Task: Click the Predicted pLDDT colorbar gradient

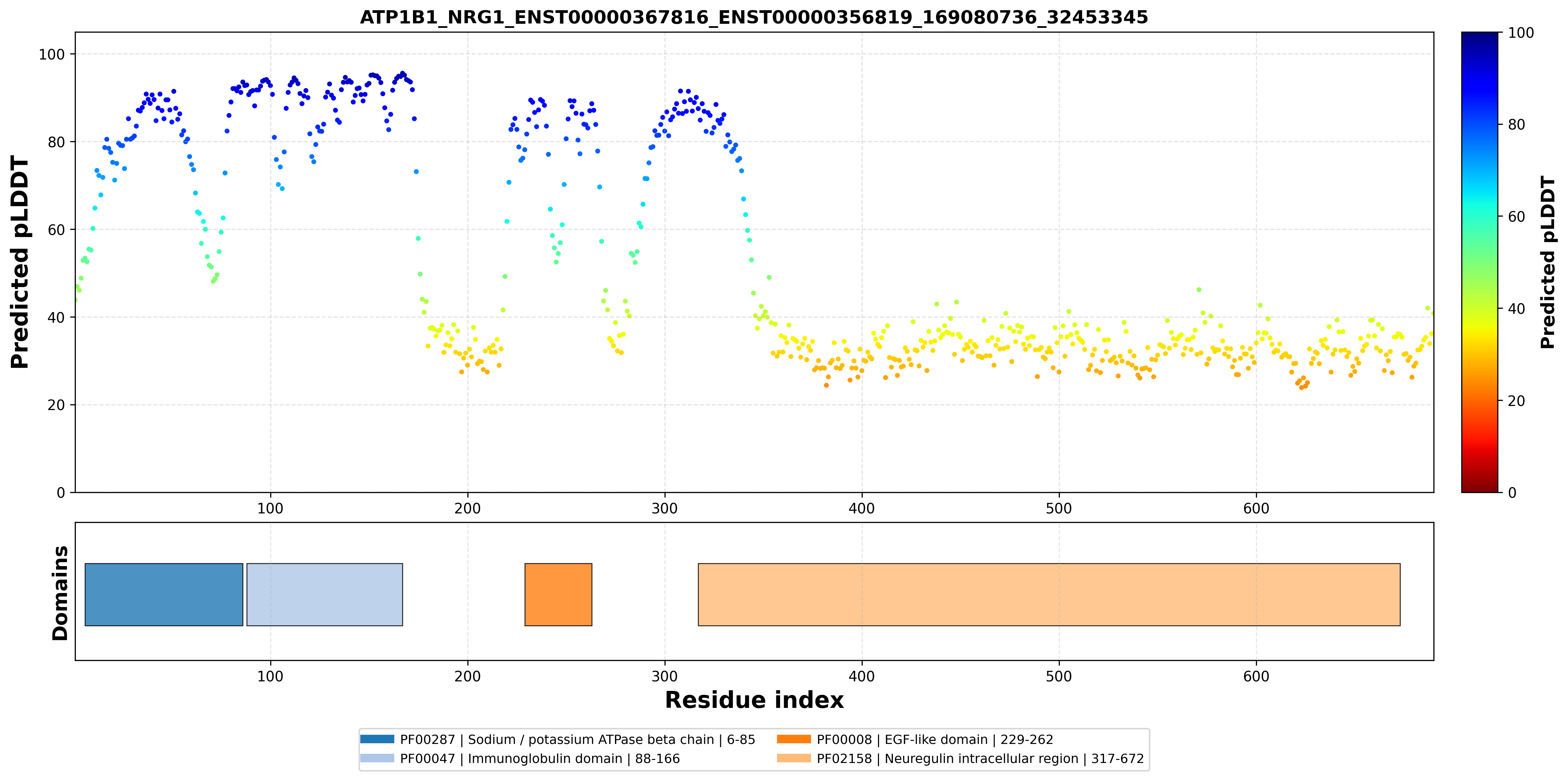Action: [x=1479, y=262]
